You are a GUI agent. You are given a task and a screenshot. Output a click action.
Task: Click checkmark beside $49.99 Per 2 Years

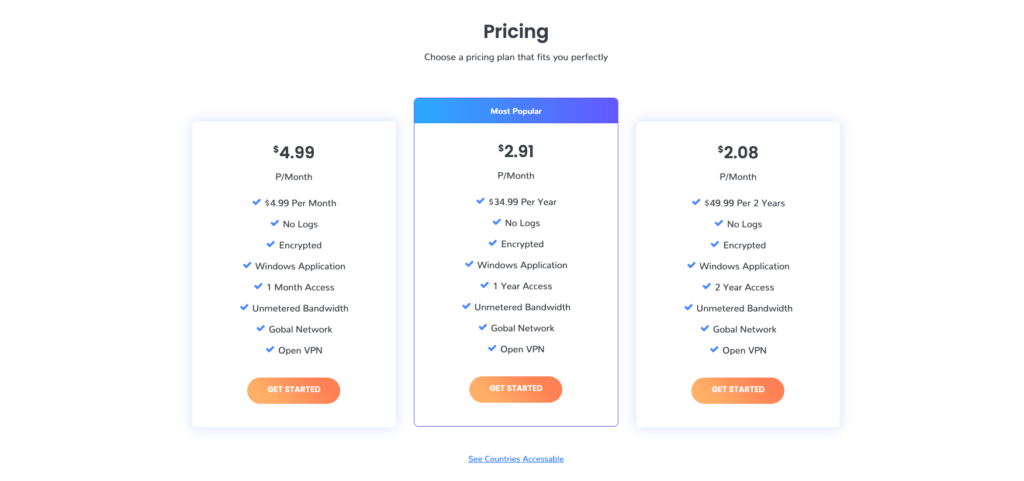click(696, 202)
